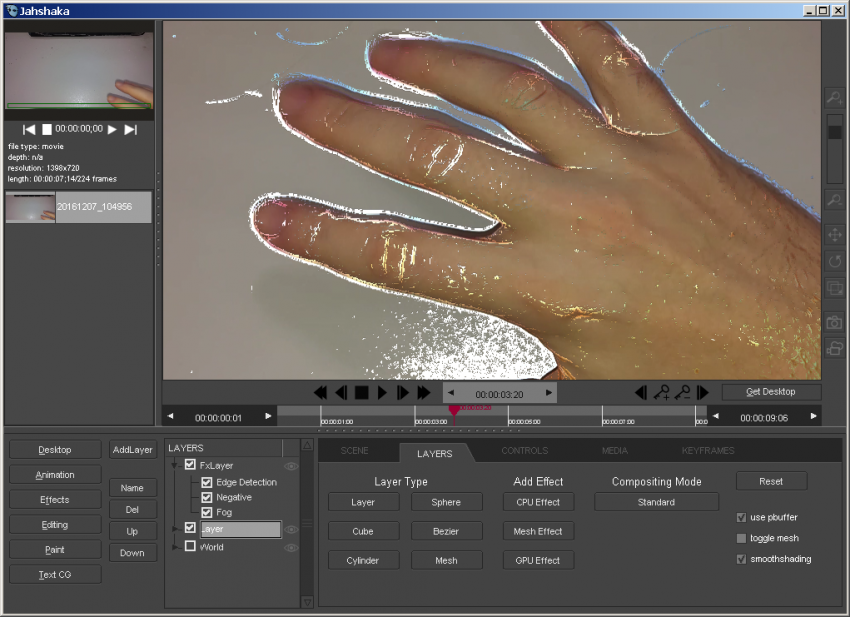Screen dimensions: 850x617
Task: Click the Get Desktop button
Action: pyautogui.click(x=771, y=392)
